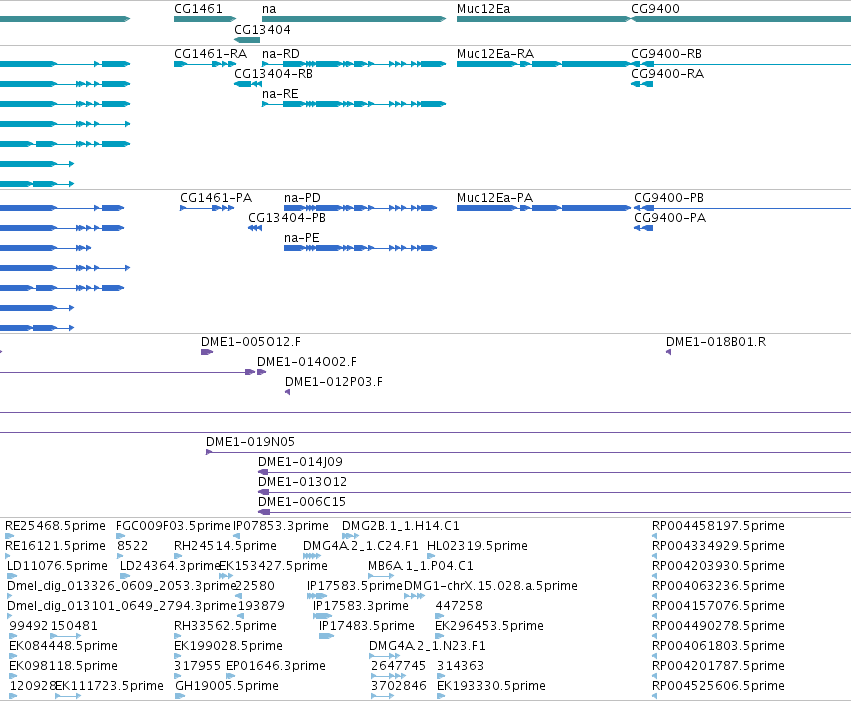Select feature DME1-014O02.F
The width and height of the screenshot is (851, 701).
307,362
